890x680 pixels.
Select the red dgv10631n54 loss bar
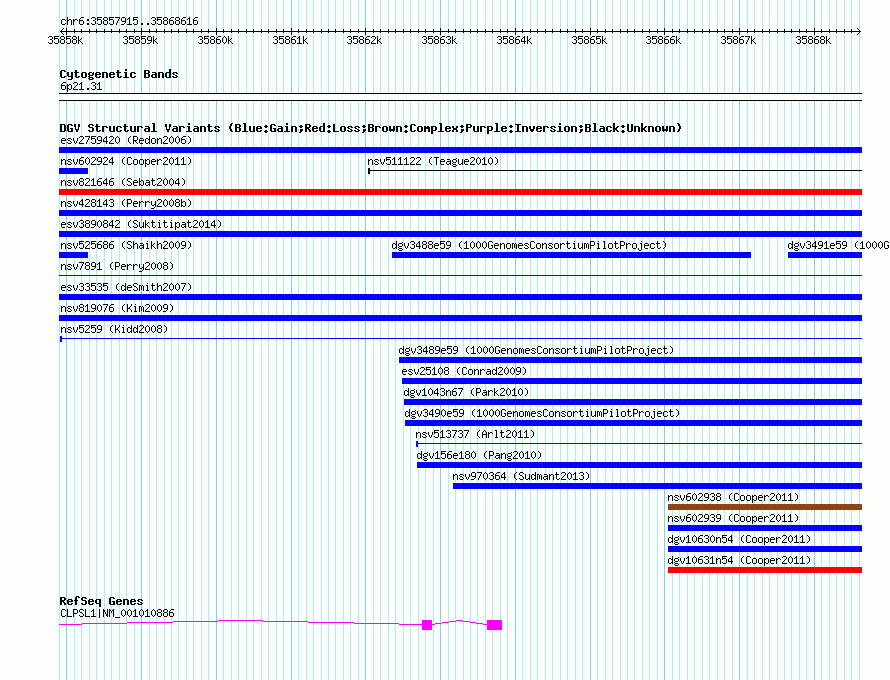tap(764, 570)
